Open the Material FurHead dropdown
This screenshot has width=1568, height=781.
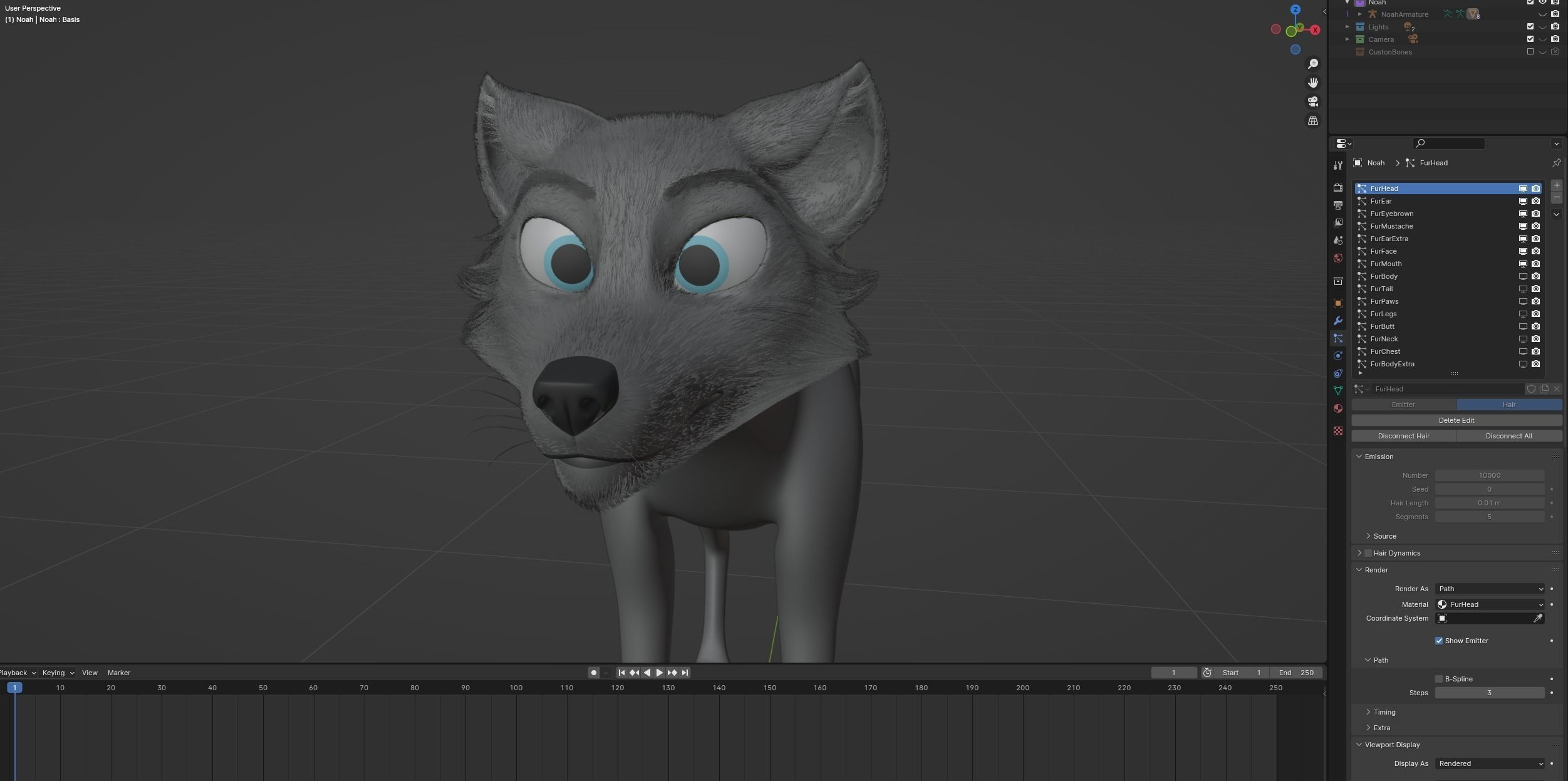[x=1490, y=604]
